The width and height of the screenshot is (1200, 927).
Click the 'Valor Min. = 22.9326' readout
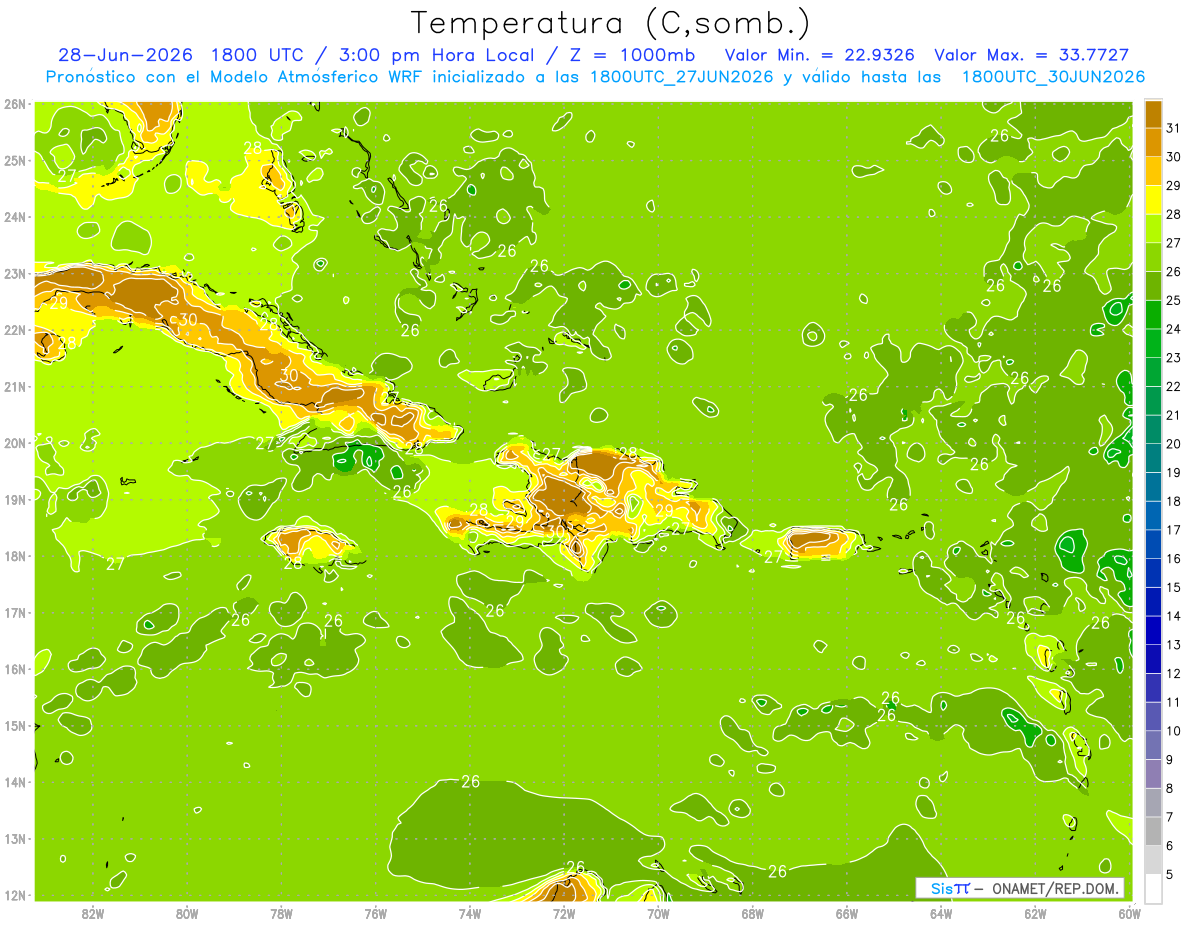tap(818, 55)
